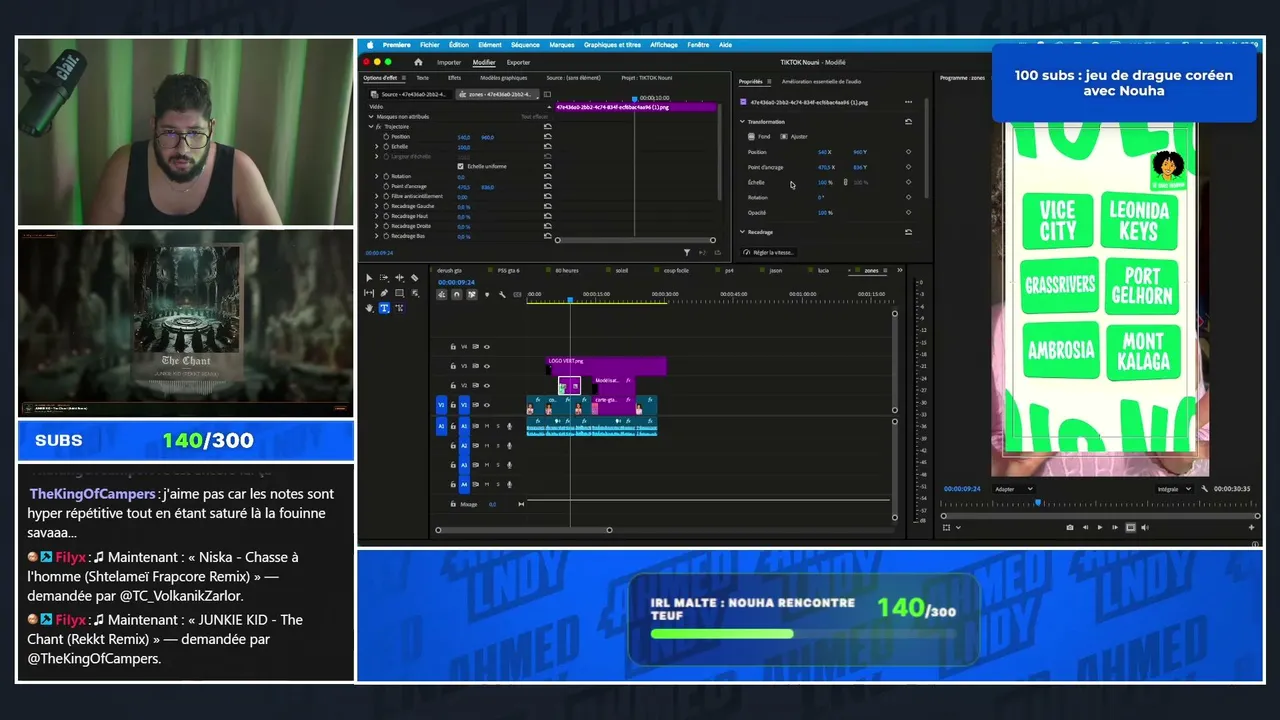Viewport: 1280px width, 720px height.
Task: Reset the Rotation parameter in effect options
Action: 547,177
